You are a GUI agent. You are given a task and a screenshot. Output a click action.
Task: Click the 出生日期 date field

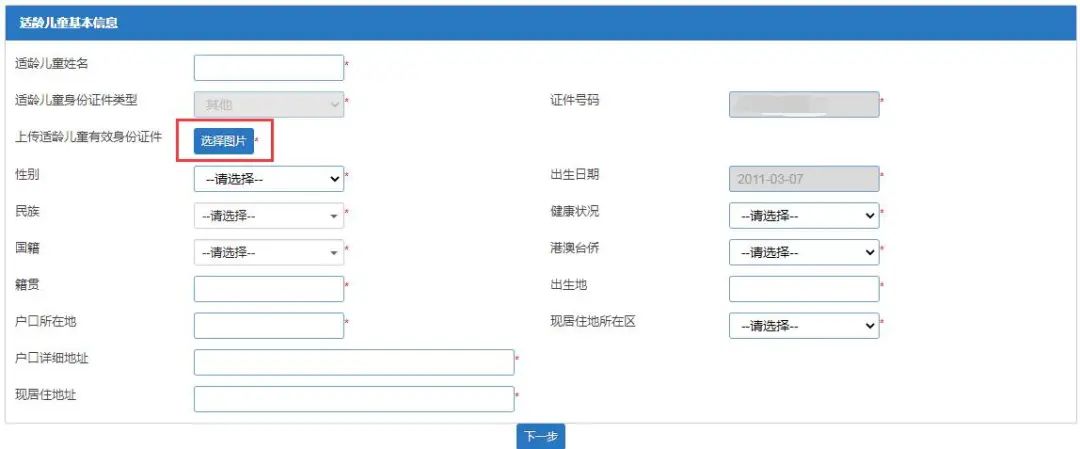pyautogui.click(x=803, y=179)
